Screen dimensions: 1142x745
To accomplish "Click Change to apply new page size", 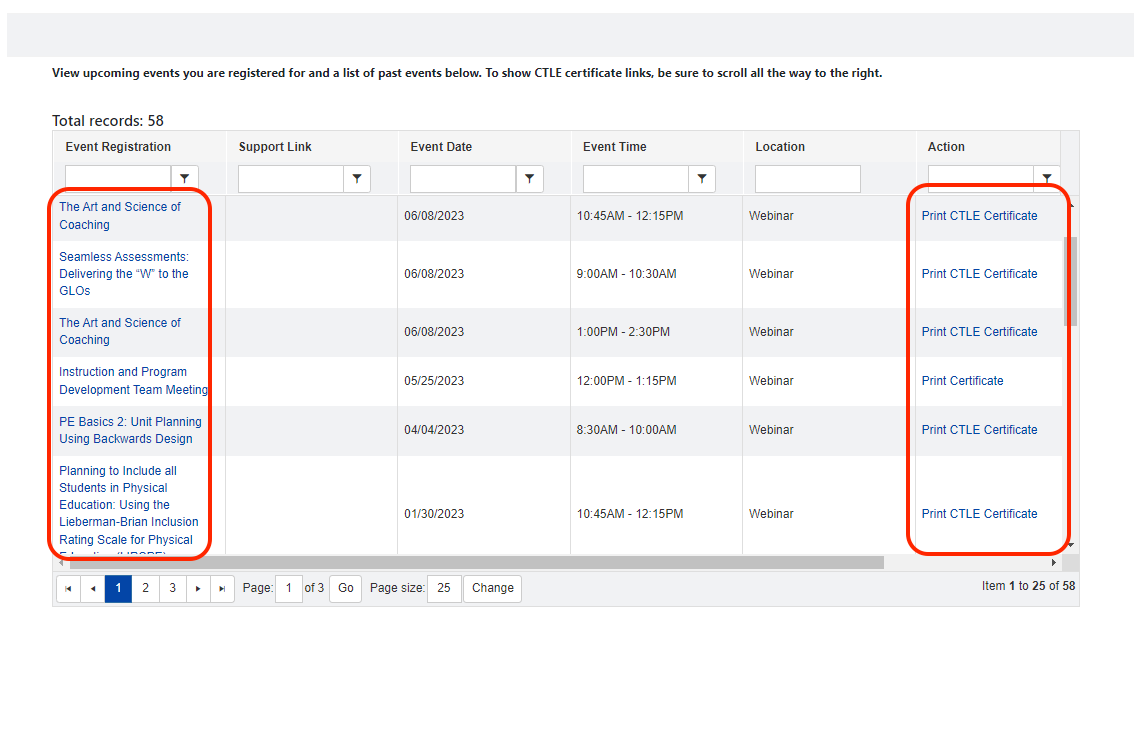I will click(x=492, y=589).
